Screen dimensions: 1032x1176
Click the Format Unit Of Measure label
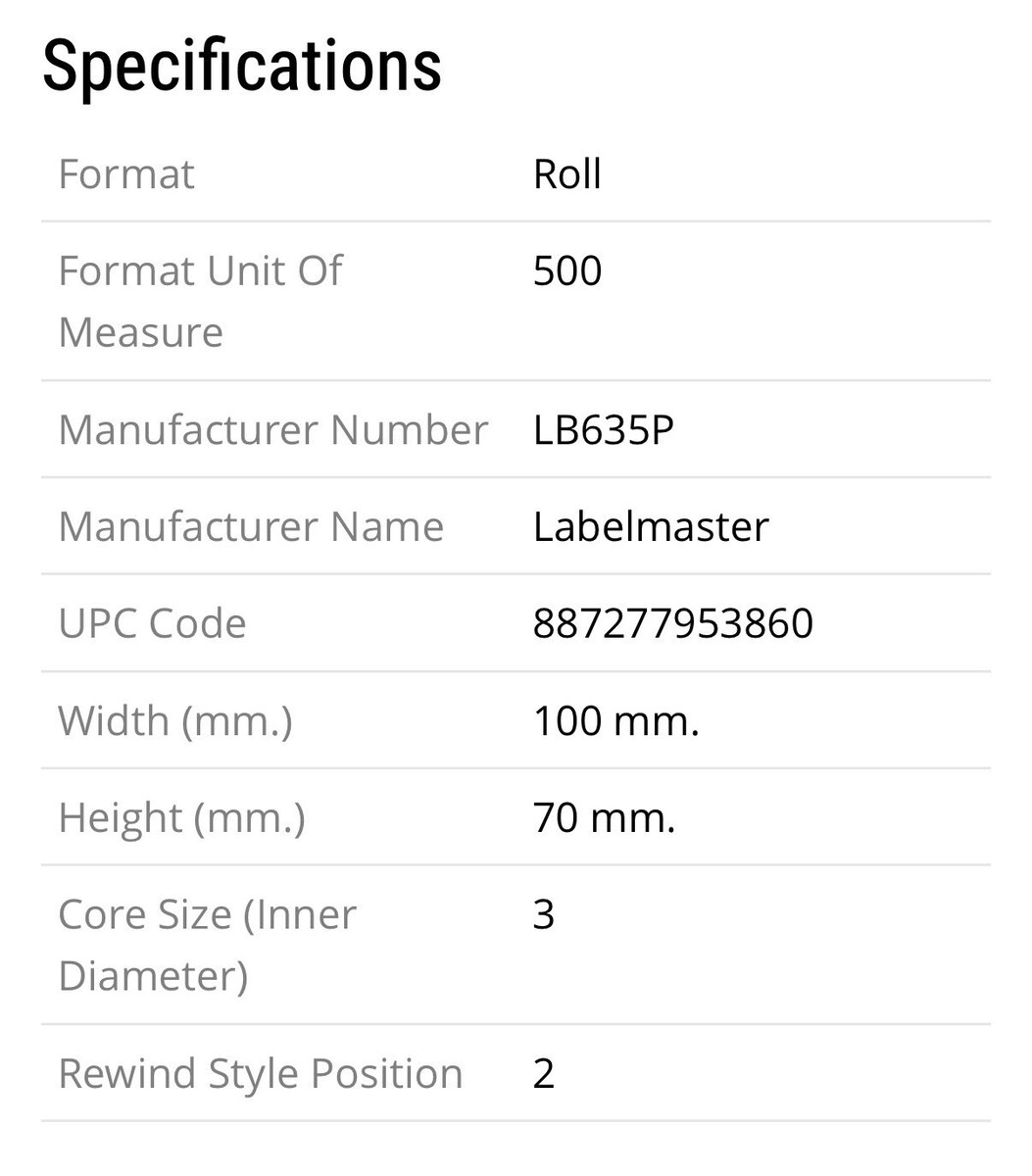click(x=200, y=301)
